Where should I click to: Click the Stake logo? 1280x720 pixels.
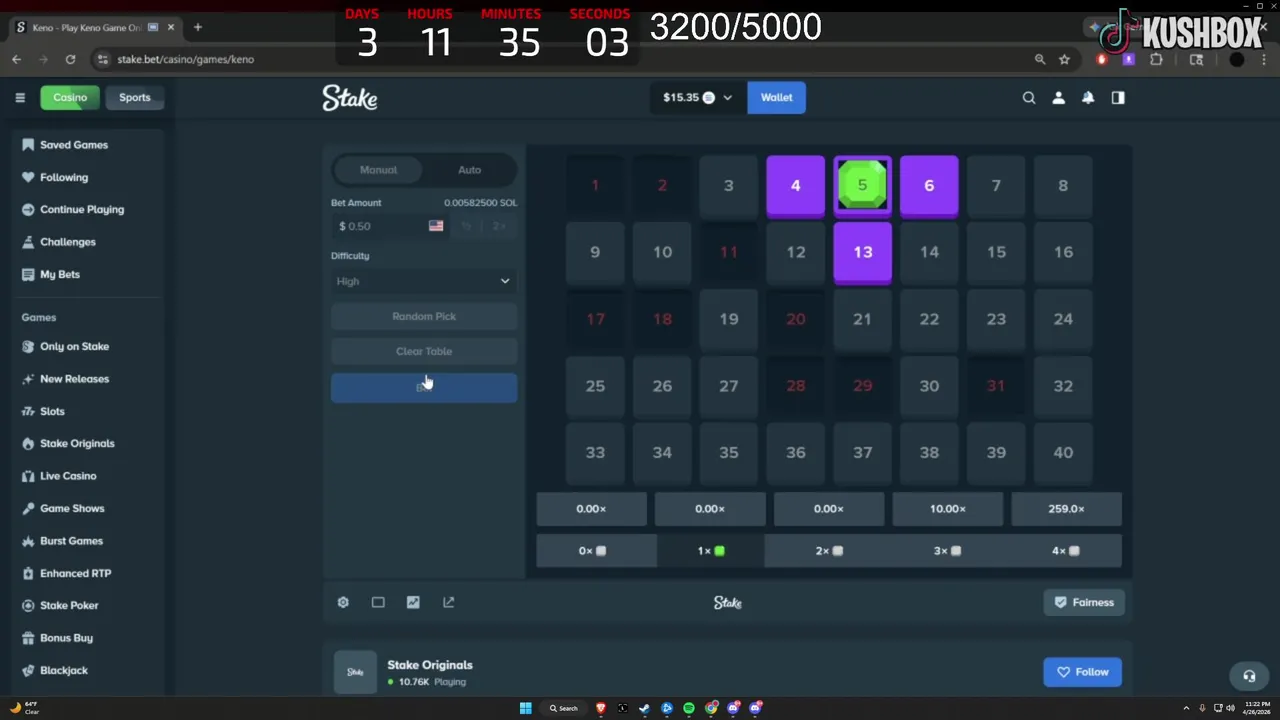pyautogui.click(x=349, y=97)
